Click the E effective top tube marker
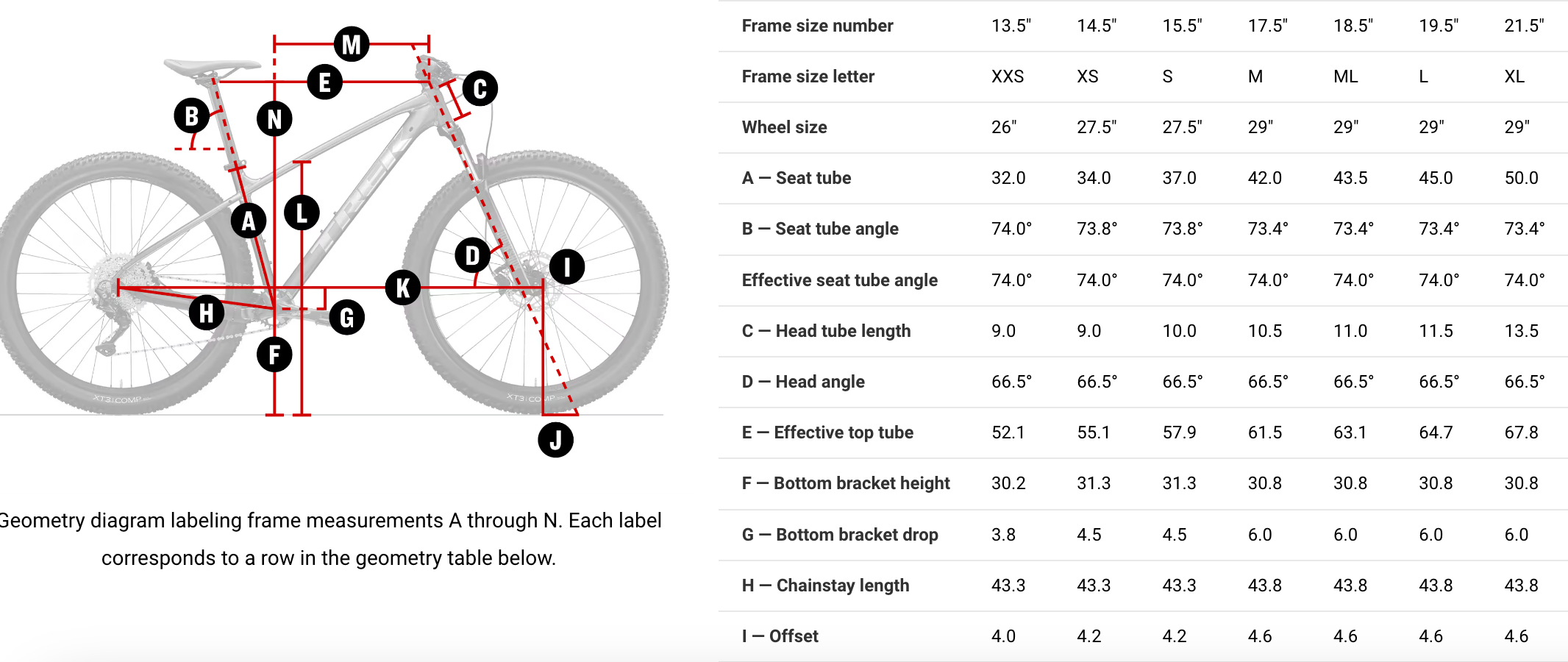 (x=324, y=82)
